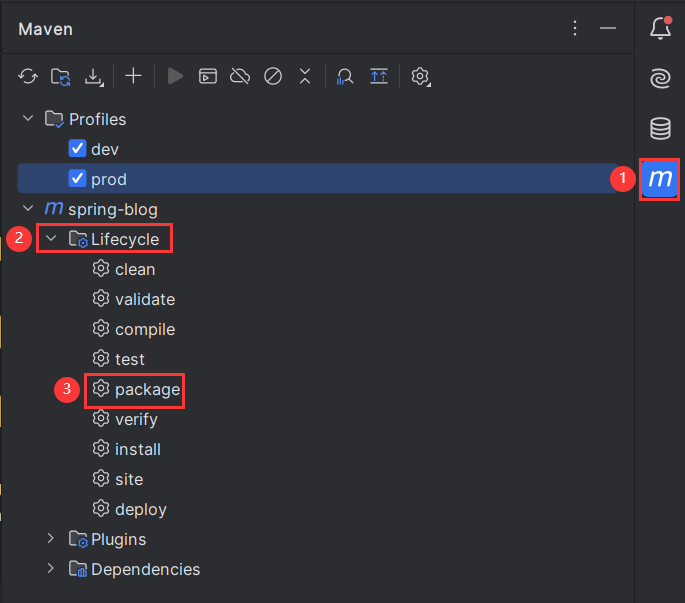The height and width of the screenshot is (603, 685).
Task: Collapse the Lifecycle folder chevron
Action: click(51, 239)
